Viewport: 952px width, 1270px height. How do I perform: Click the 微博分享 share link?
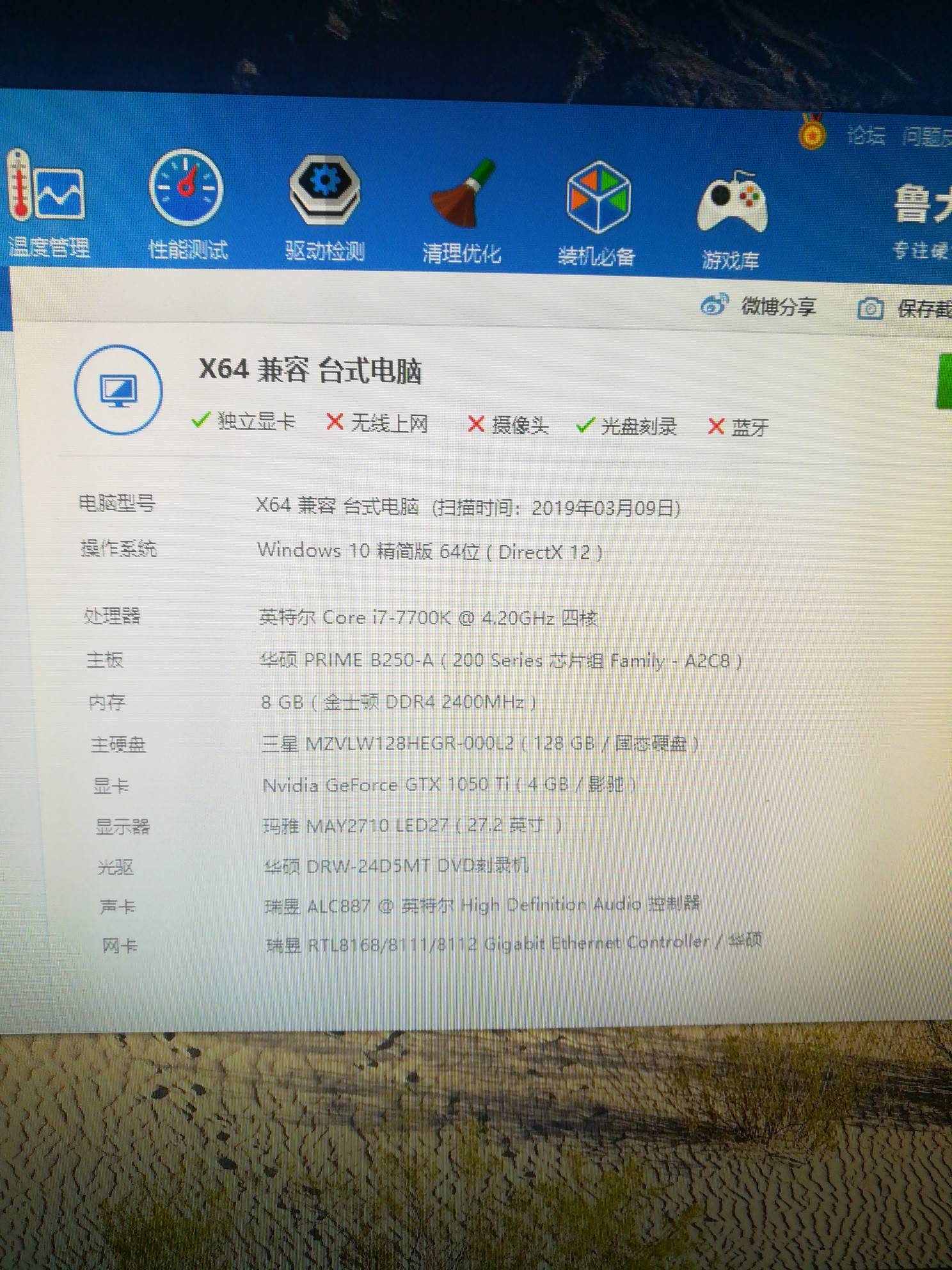pos(779,307)
